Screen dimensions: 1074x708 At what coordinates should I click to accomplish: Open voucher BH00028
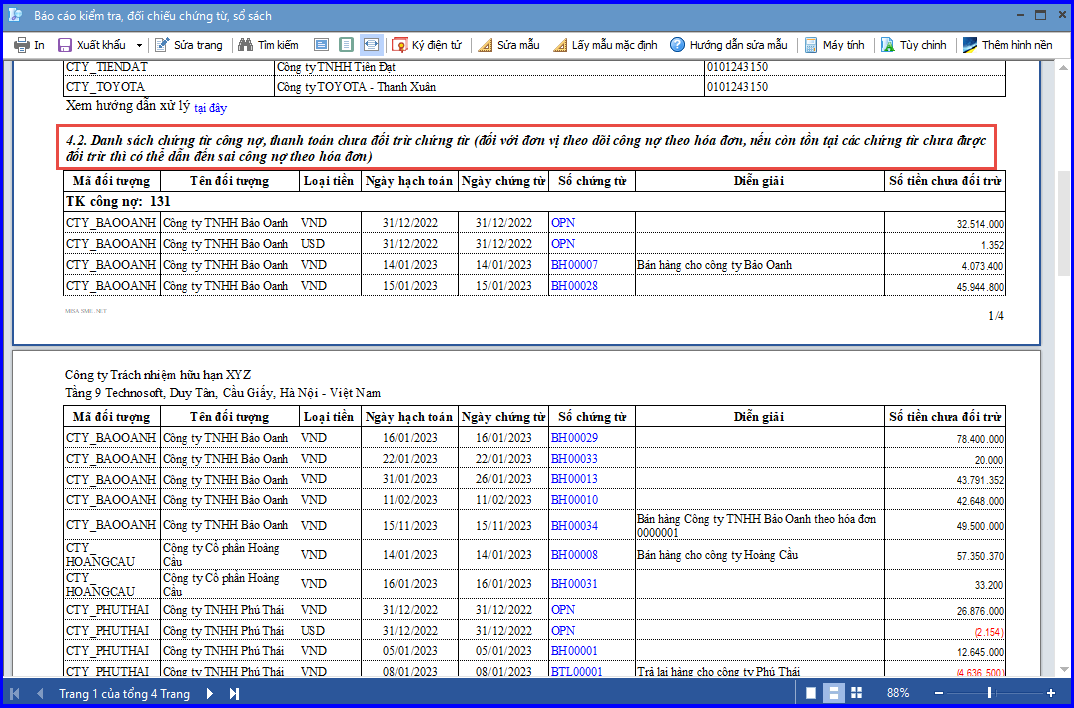click(x=574, y=286)
